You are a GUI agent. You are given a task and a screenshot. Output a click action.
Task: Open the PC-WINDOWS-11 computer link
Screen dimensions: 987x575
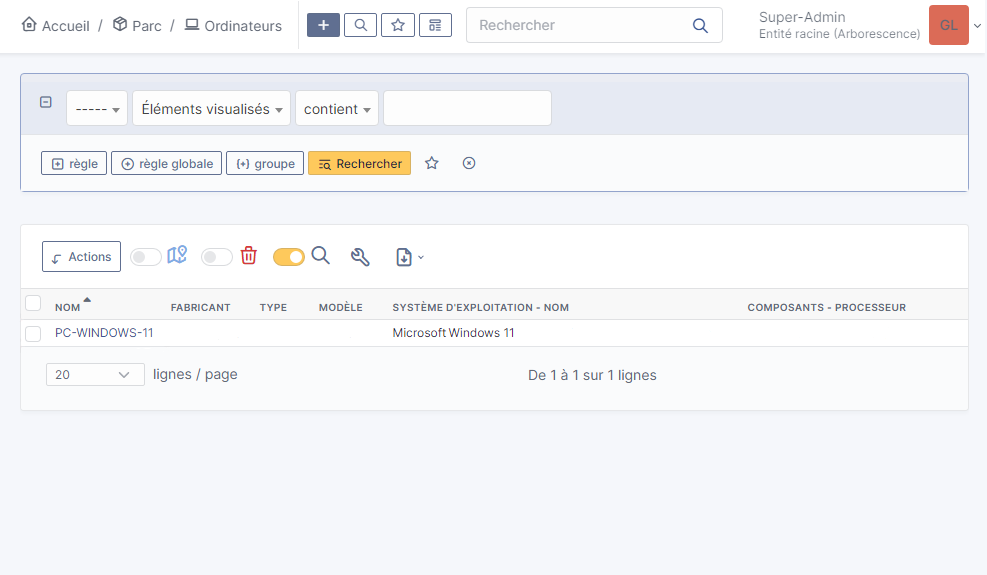pos(104,333)
